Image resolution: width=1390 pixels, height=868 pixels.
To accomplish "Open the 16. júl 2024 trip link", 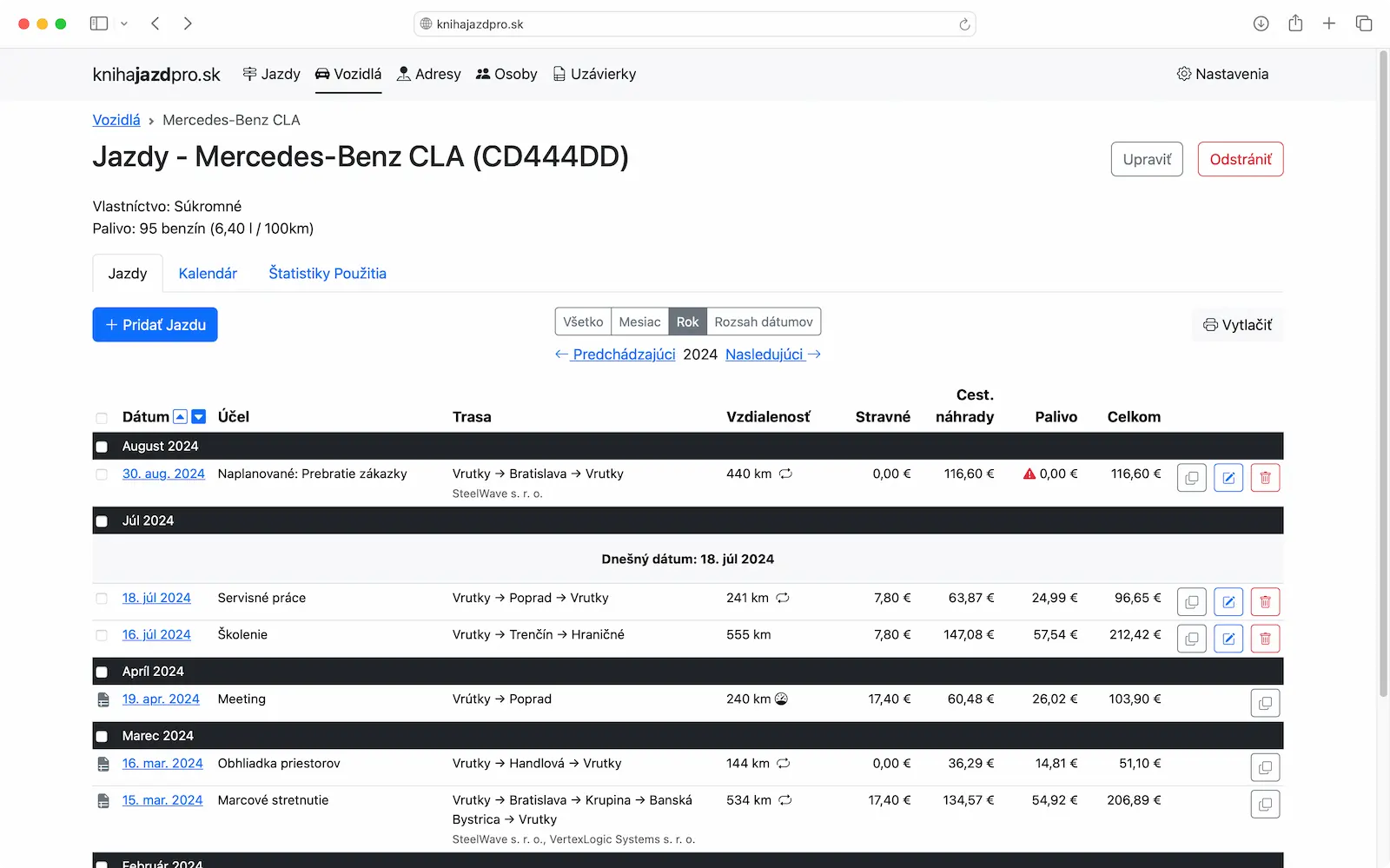I will click(156, 634).
